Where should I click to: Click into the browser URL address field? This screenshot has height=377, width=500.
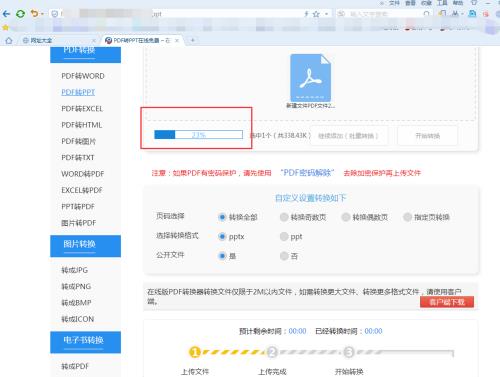[x=180, y=14]
